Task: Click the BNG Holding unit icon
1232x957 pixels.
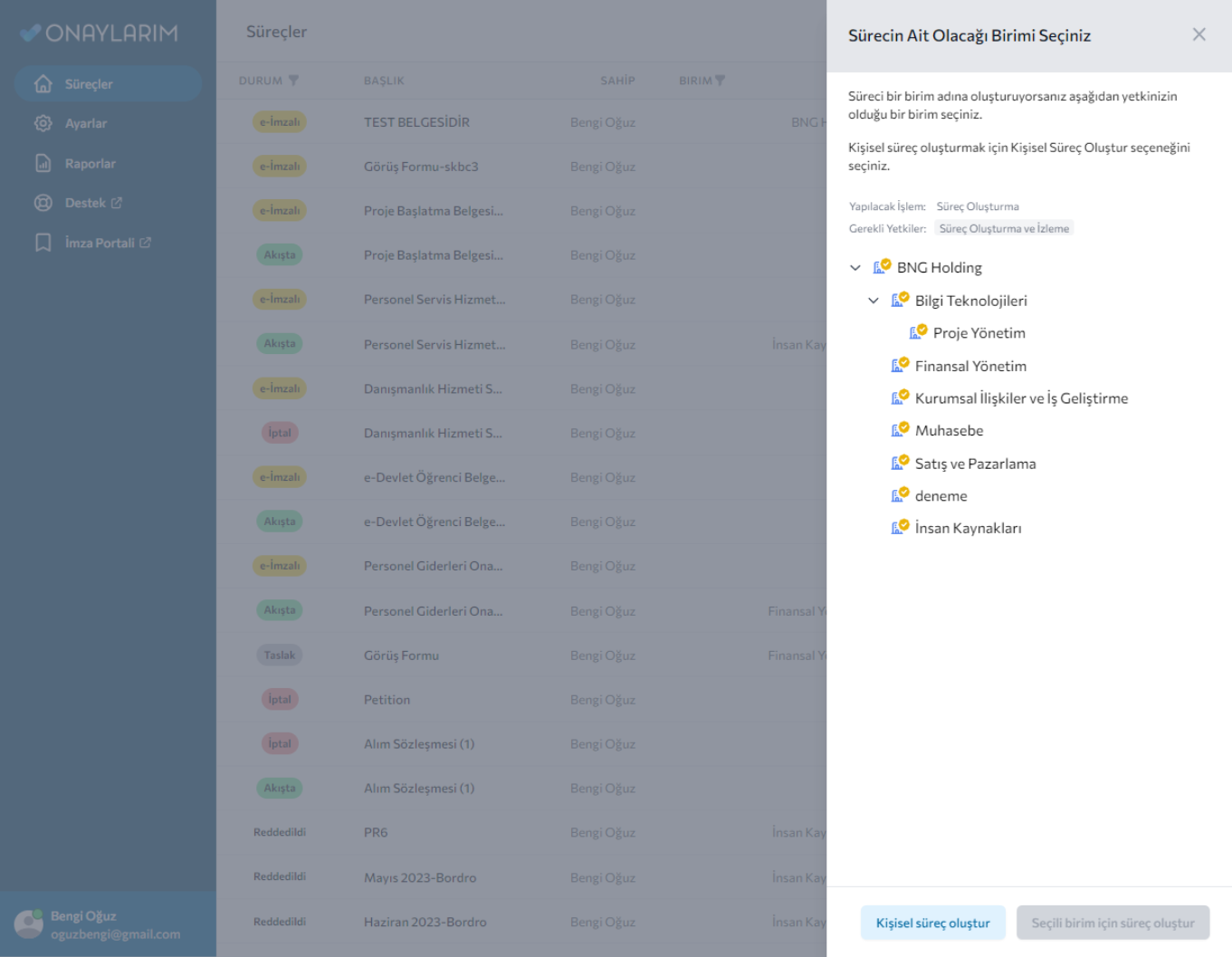Action: click(x=881, y=267)
